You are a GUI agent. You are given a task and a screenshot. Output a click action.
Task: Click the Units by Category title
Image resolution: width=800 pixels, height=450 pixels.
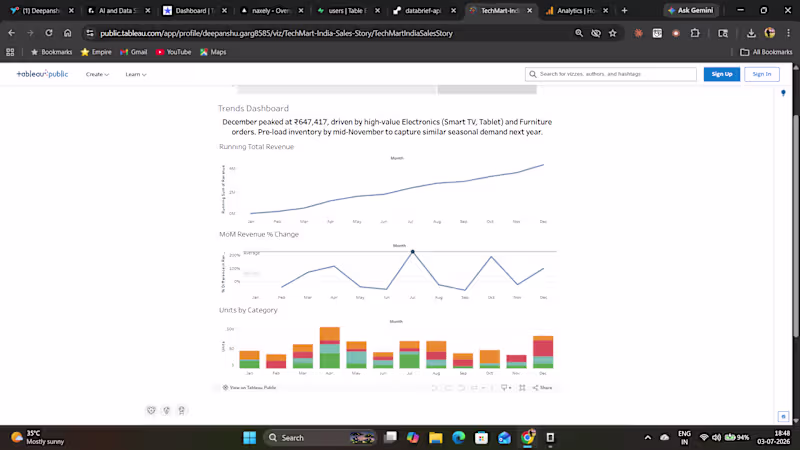[x=248, y=310]
